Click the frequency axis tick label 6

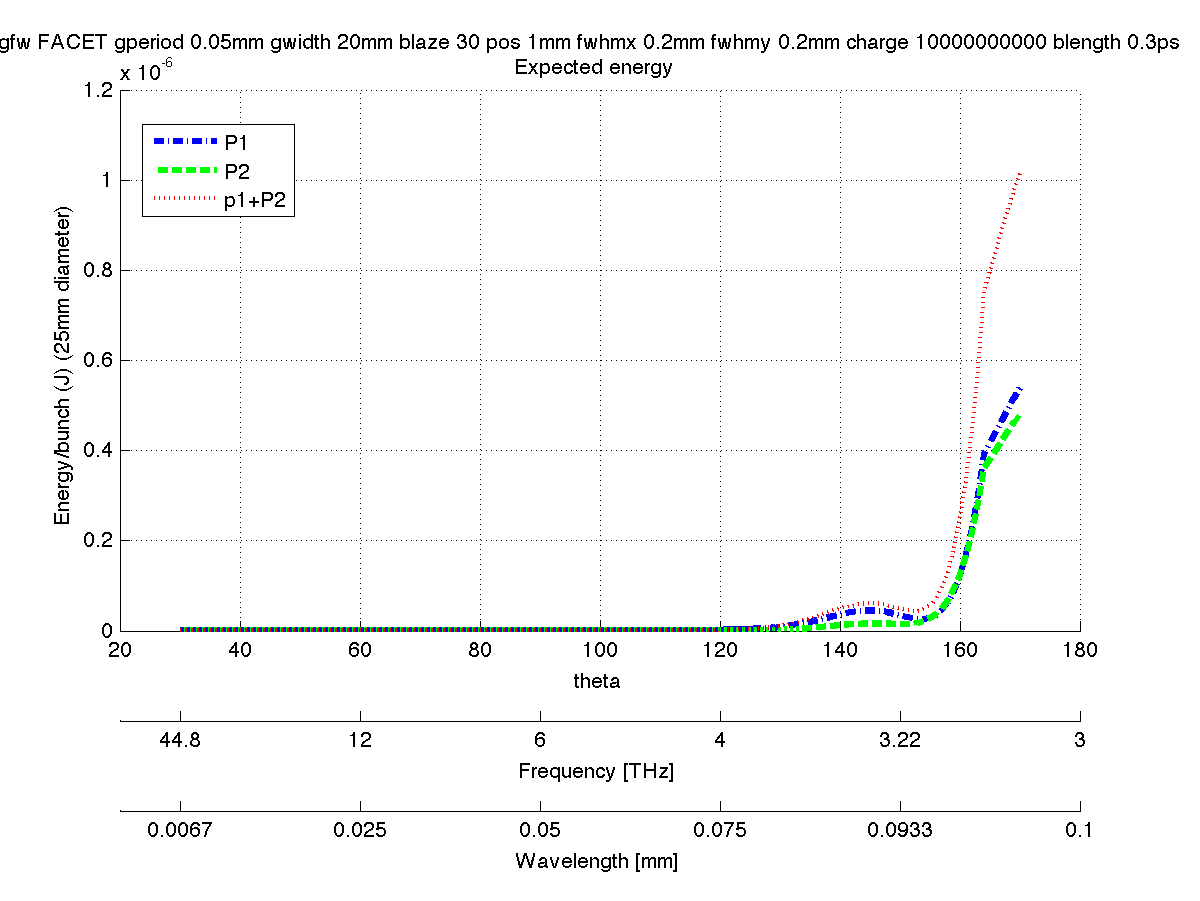click(x=540, y=740)
